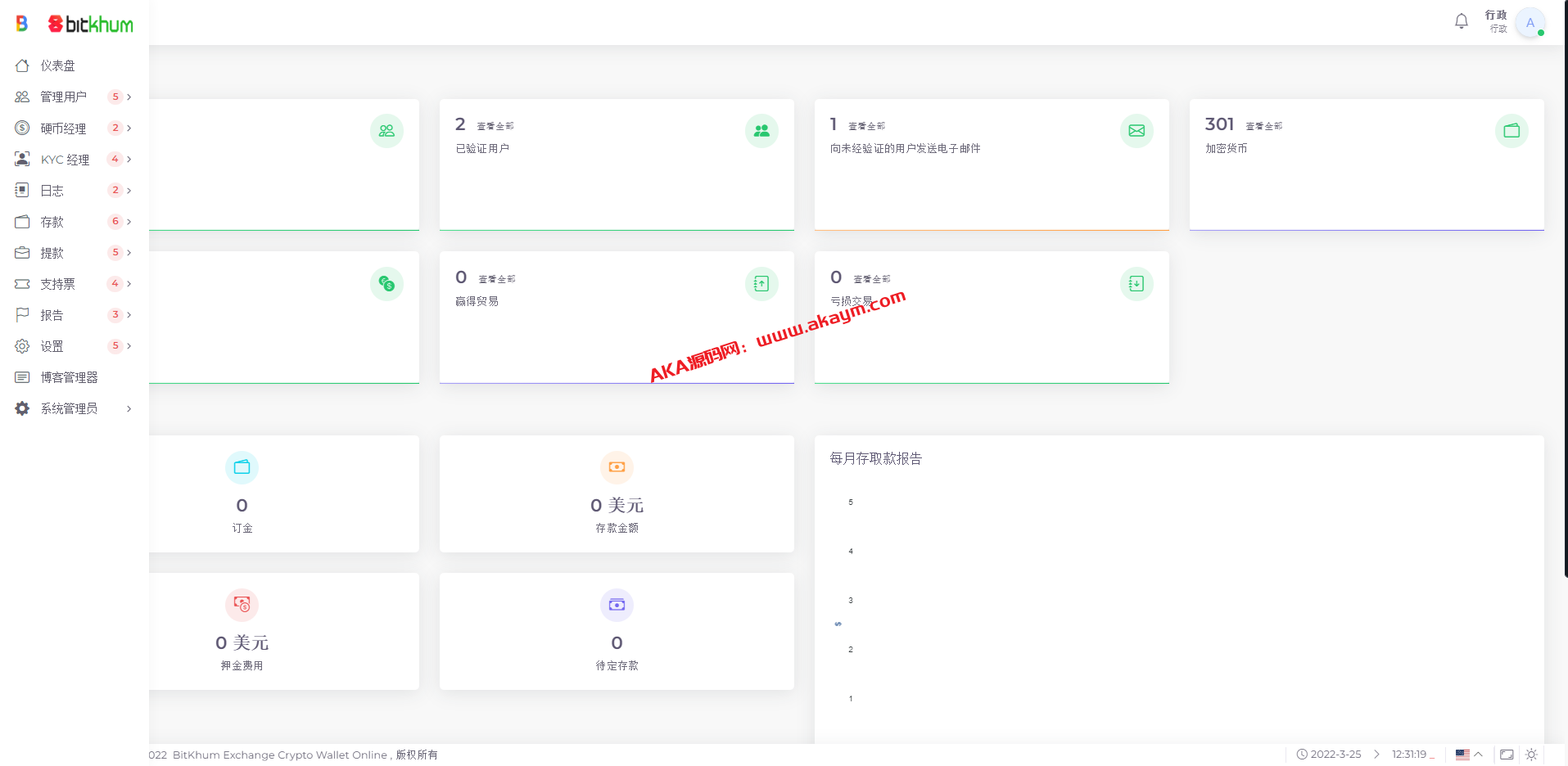Click the pending deposits icon
1568x766 pixels.
click(x=617, y=605)
